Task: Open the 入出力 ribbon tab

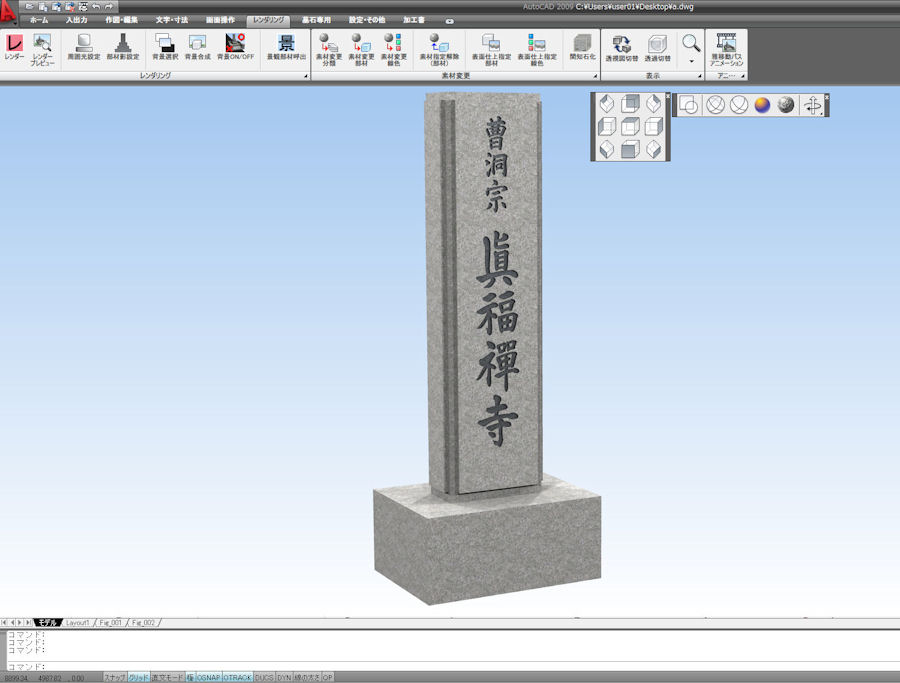Action: tap(76, 20)
